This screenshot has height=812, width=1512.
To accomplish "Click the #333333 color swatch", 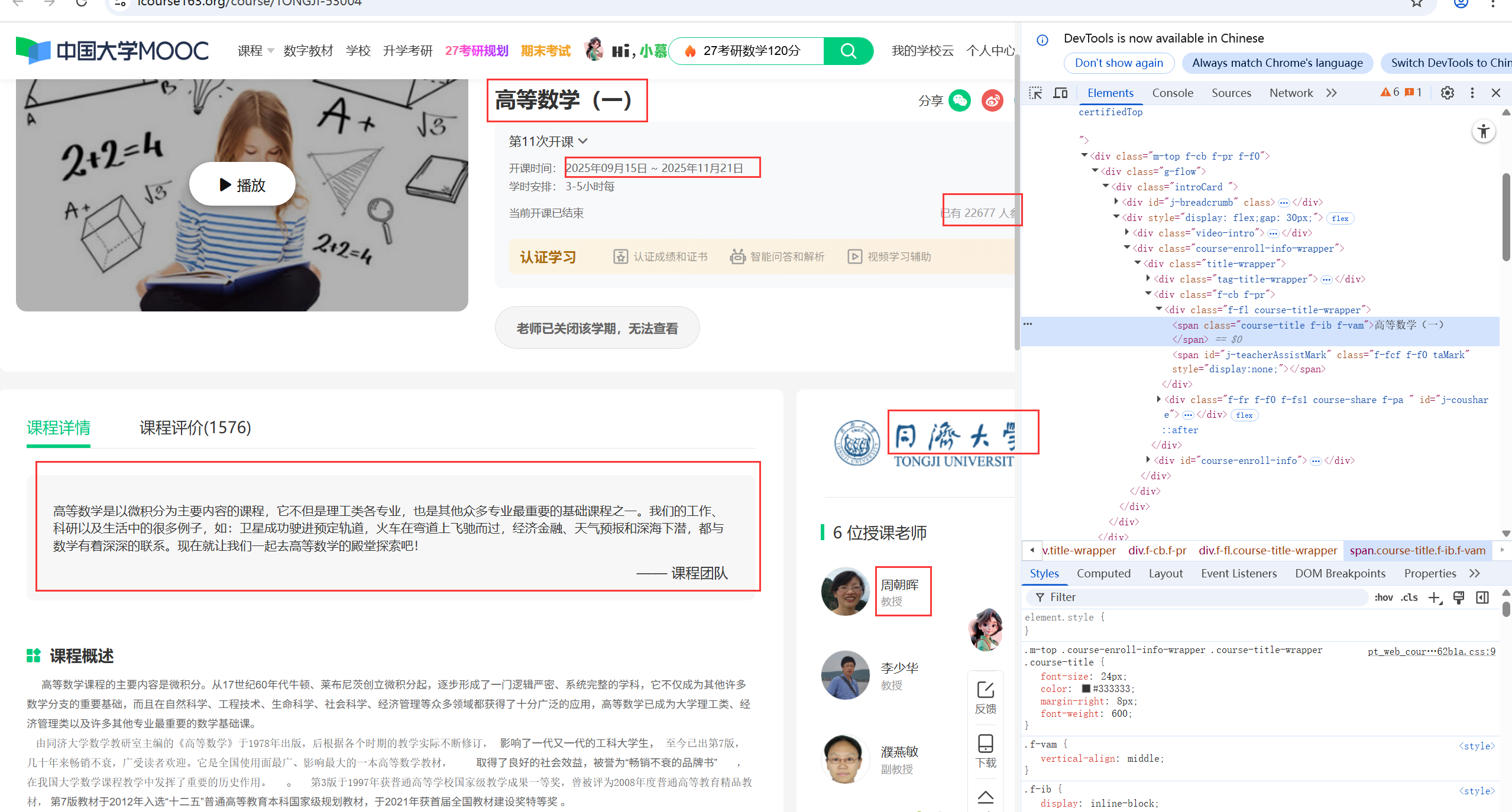I will coord(1086,688).
